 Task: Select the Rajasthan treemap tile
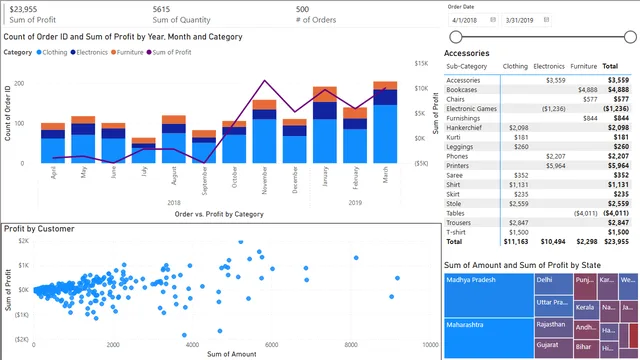pyautogui.click(x=554, y=328)
